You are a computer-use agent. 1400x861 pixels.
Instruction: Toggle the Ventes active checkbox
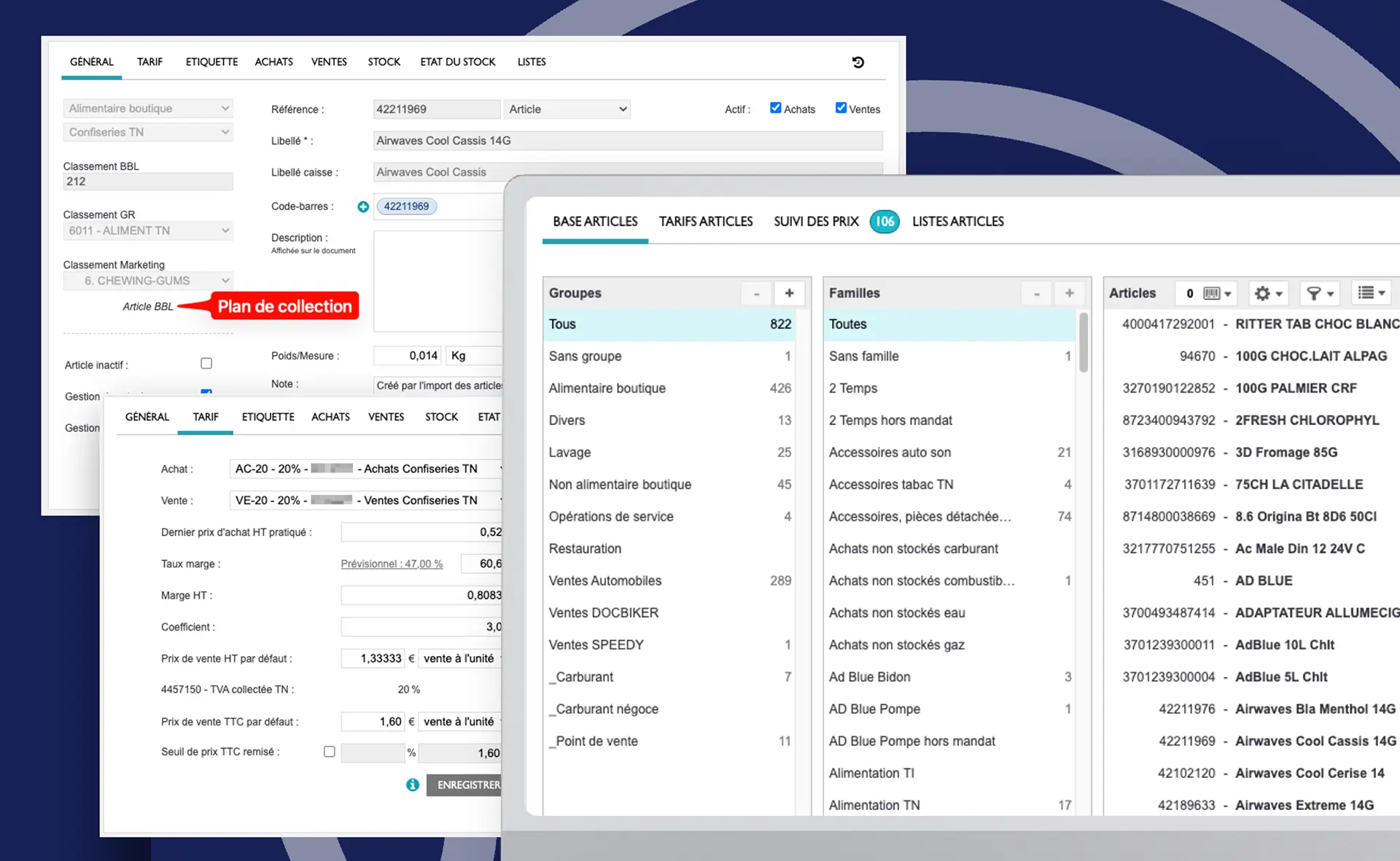point(841,108)
